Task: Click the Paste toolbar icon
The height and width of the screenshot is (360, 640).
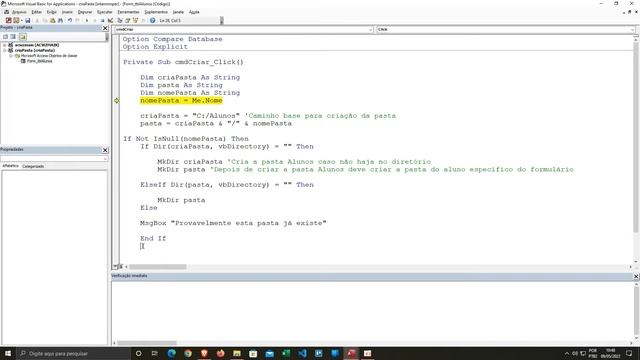Action: point(53,20)
